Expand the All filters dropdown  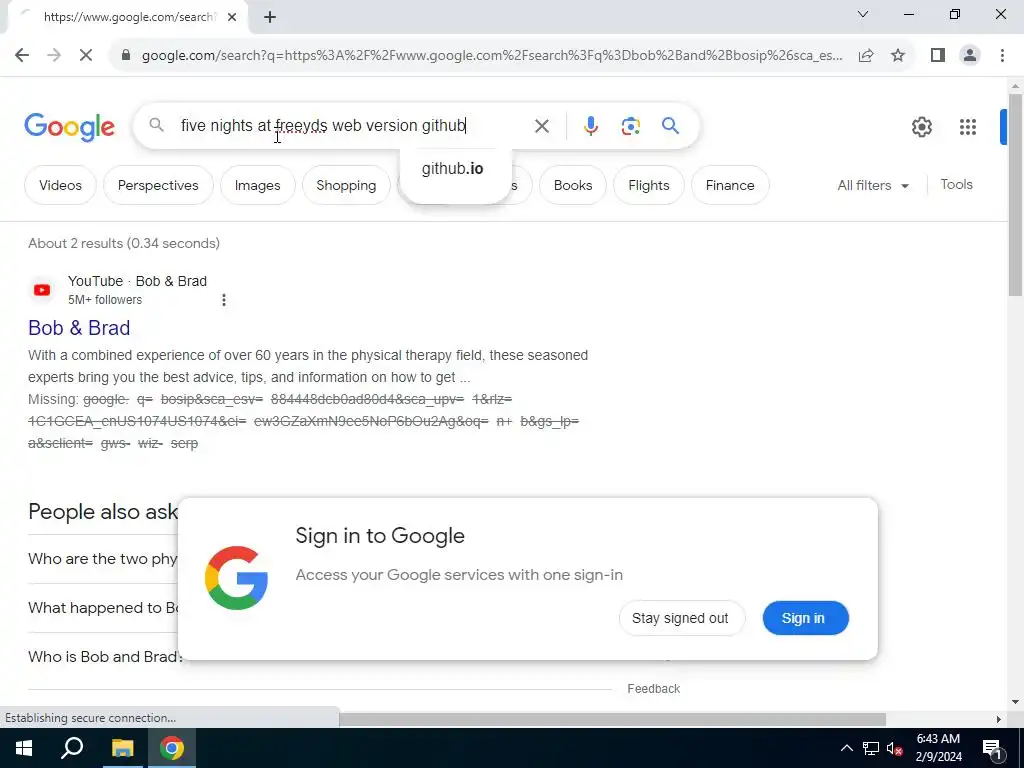(x=873, y=185)
